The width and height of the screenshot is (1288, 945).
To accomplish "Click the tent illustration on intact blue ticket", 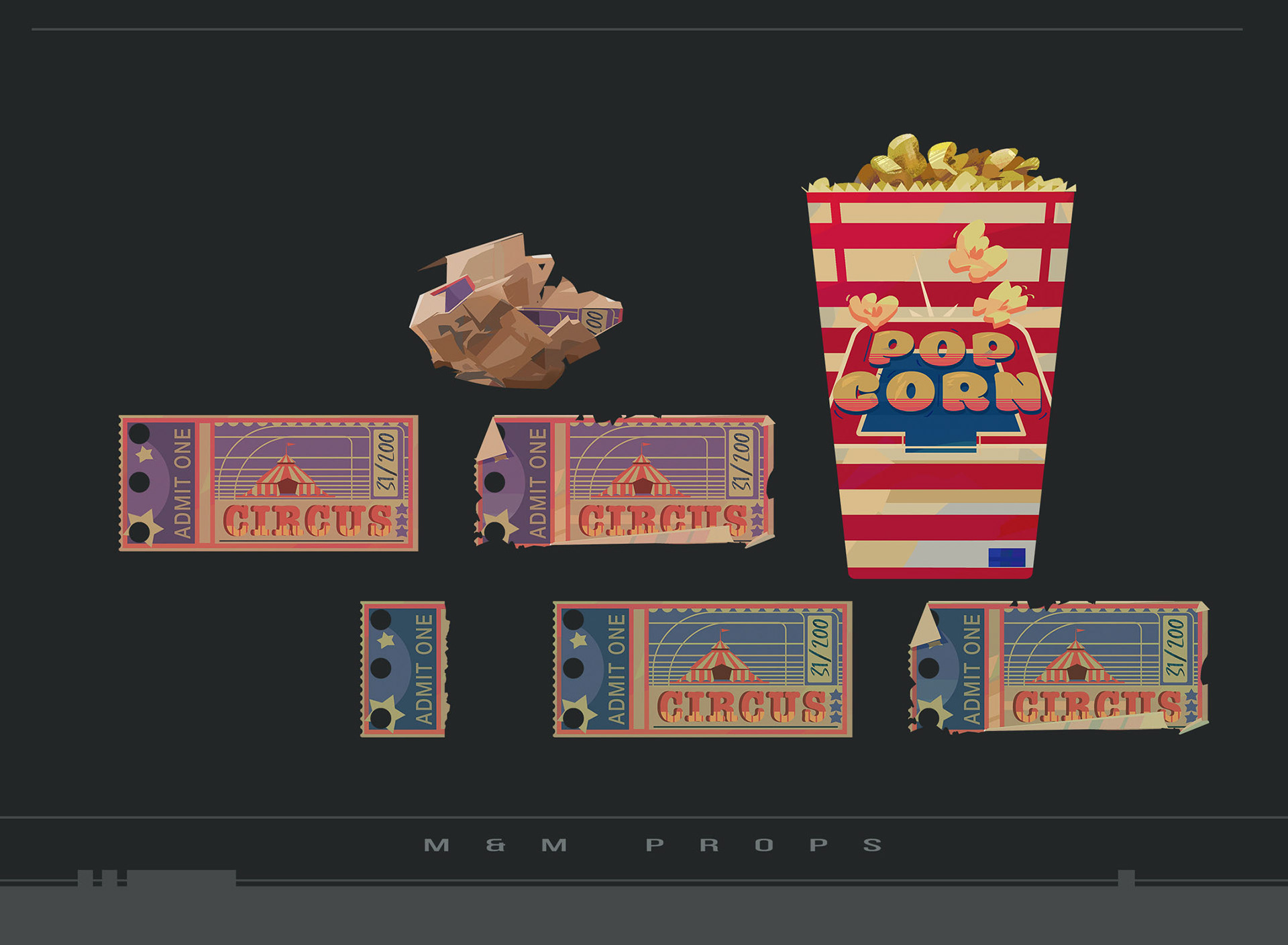I will (721, 661).
